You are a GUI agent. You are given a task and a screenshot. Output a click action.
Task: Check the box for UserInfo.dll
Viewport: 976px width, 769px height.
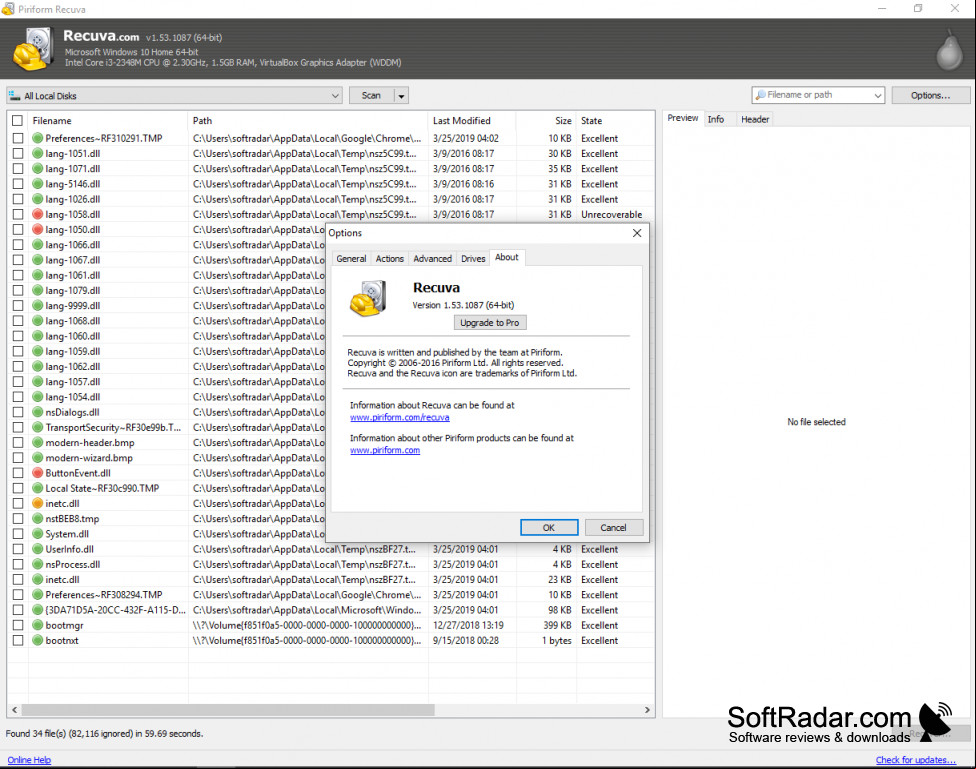click(17, 549)
